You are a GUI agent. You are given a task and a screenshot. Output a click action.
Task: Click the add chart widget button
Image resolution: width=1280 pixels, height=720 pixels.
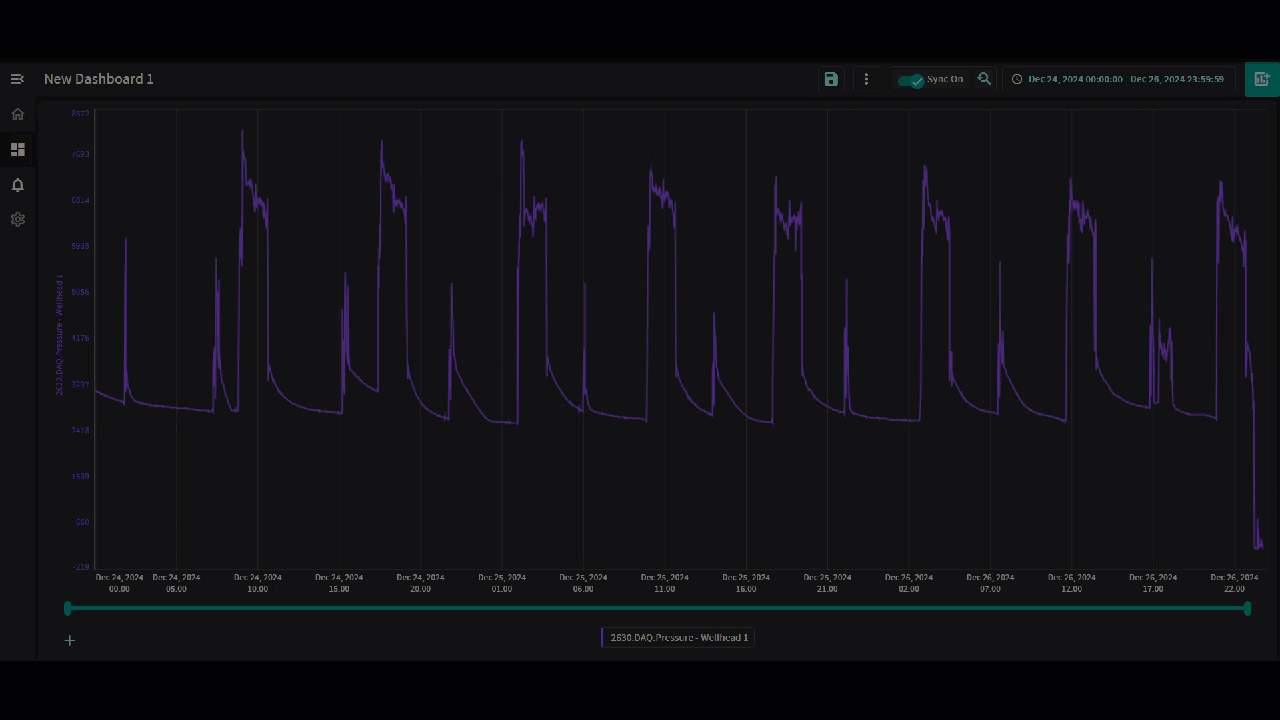coord(1262,79)
